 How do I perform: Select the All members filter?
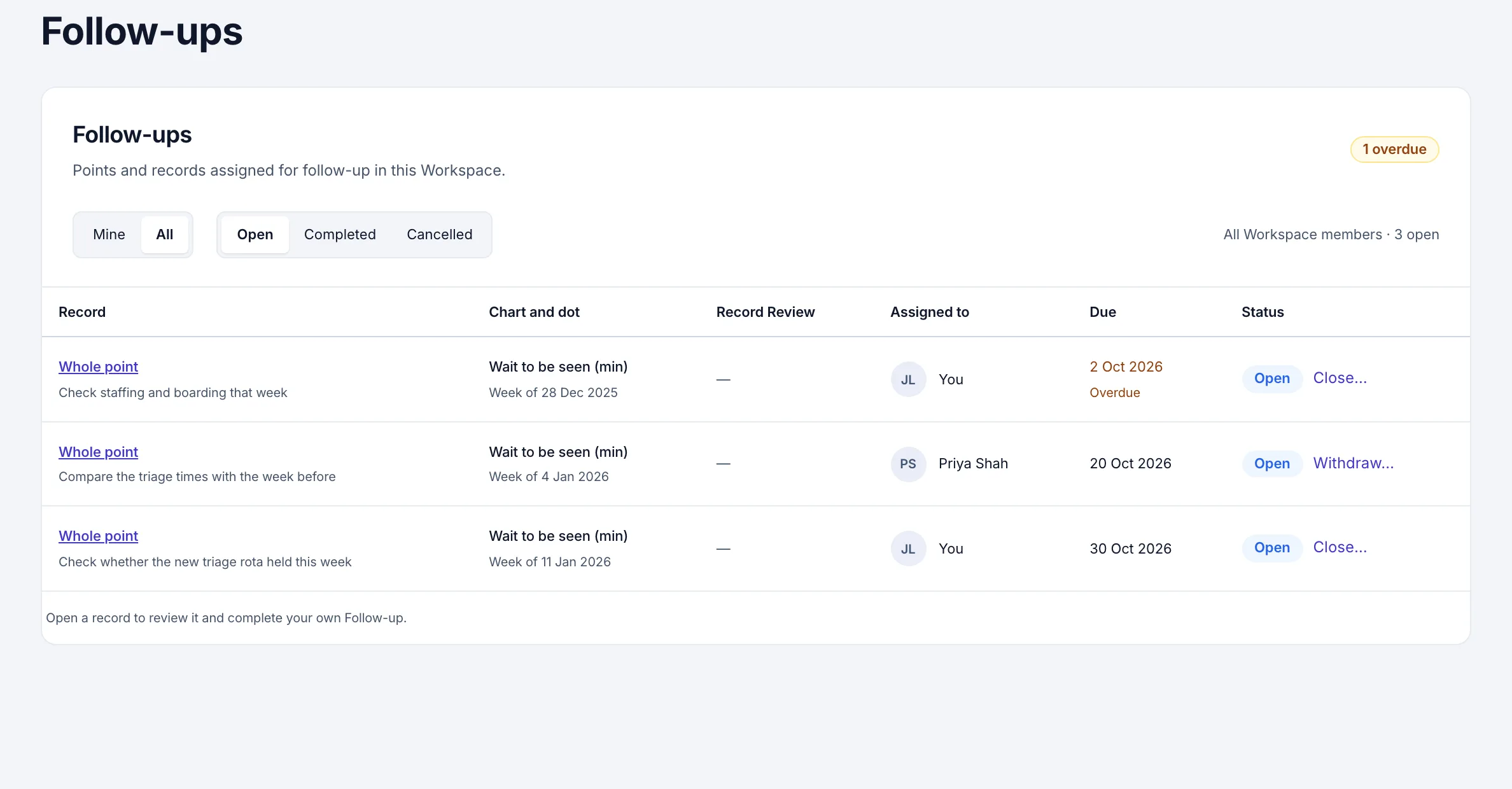coord(165,234)
